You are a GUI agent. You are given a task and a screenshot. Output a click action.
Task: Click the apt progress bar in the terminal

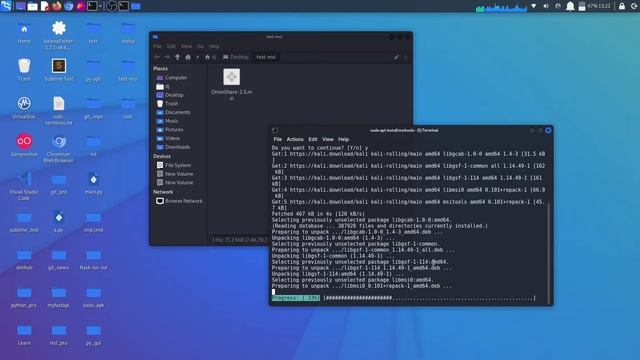tap(403, 298)
